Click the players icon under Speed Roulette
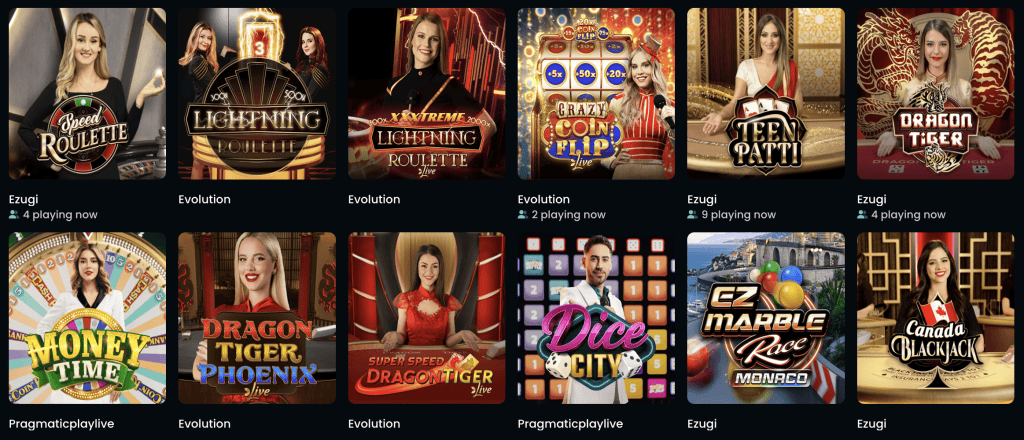1024x440 pixels. point(14,215)
